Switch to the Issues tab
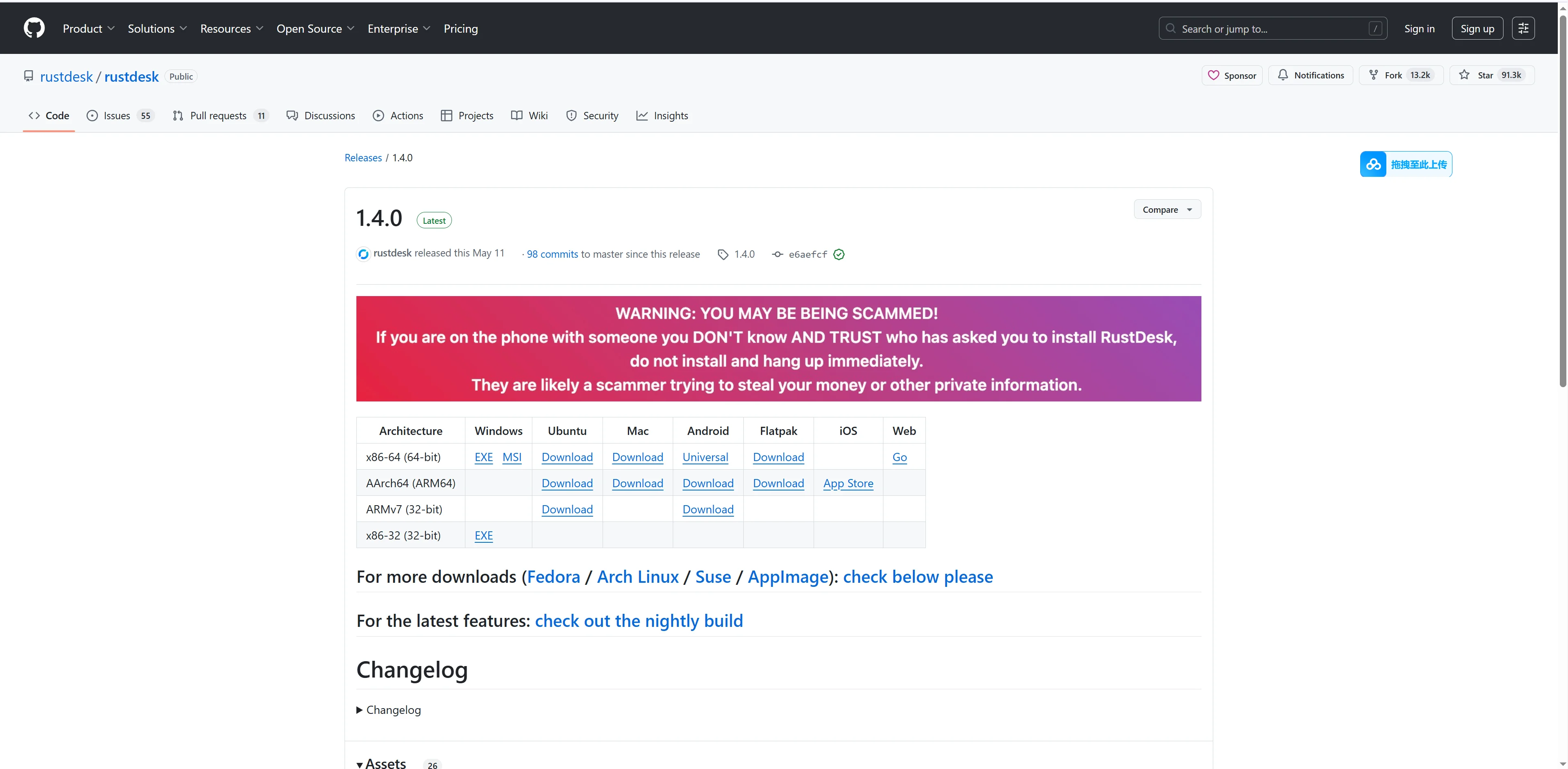 click(x=120, y=116)
